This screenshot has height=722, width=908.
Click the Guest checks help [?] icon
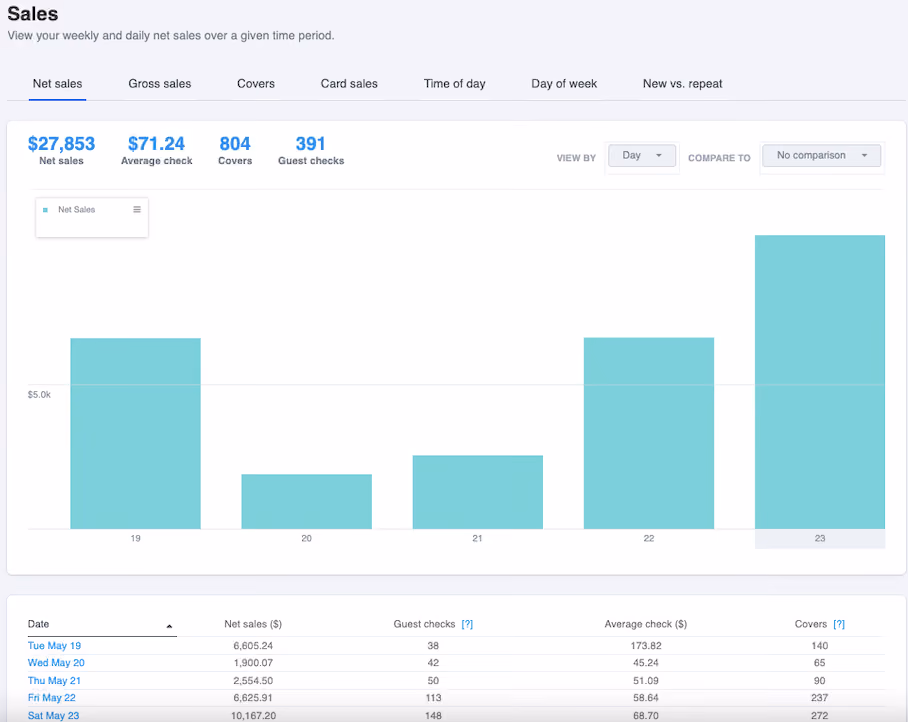point(467,624)
